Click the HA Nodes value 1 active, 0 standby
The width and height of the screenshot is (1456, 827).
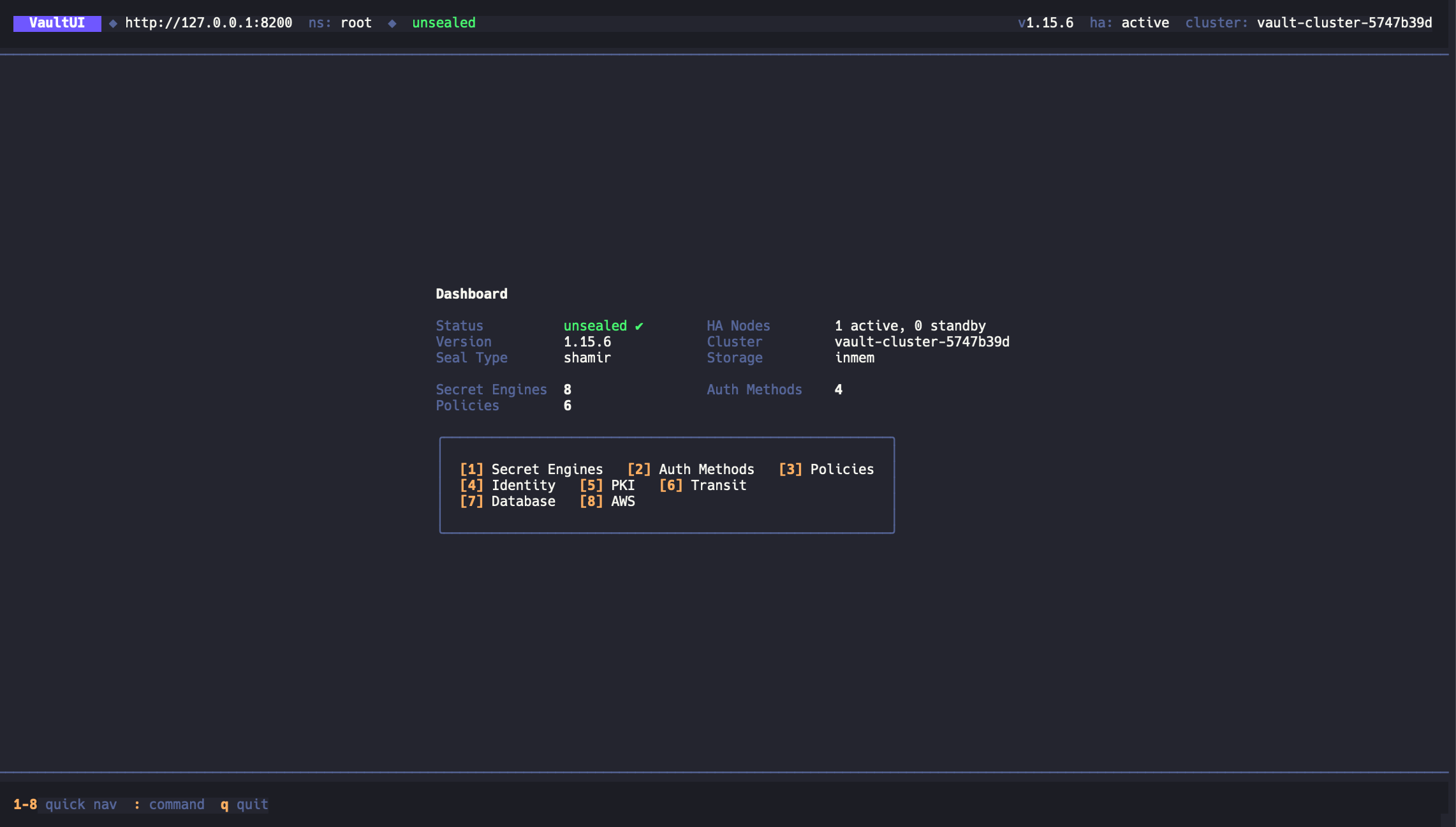910,326
